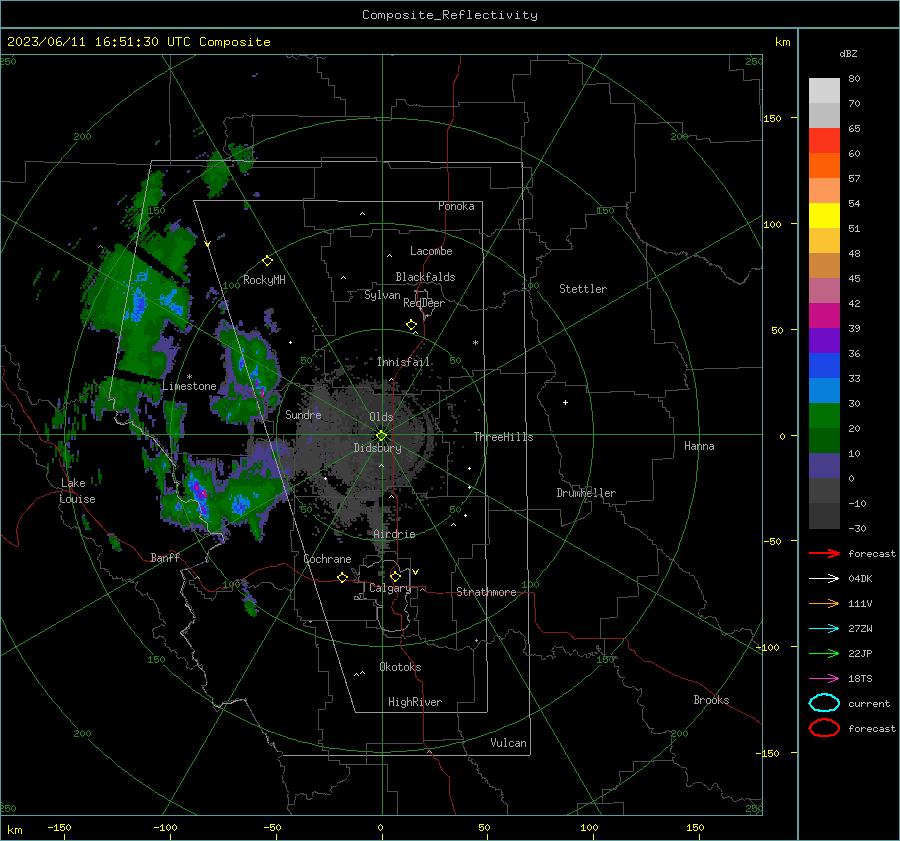This screenshot has height=841, width=900.
Task: Click the radar site diamond above Didsbury
Action: tap(381, 435)
